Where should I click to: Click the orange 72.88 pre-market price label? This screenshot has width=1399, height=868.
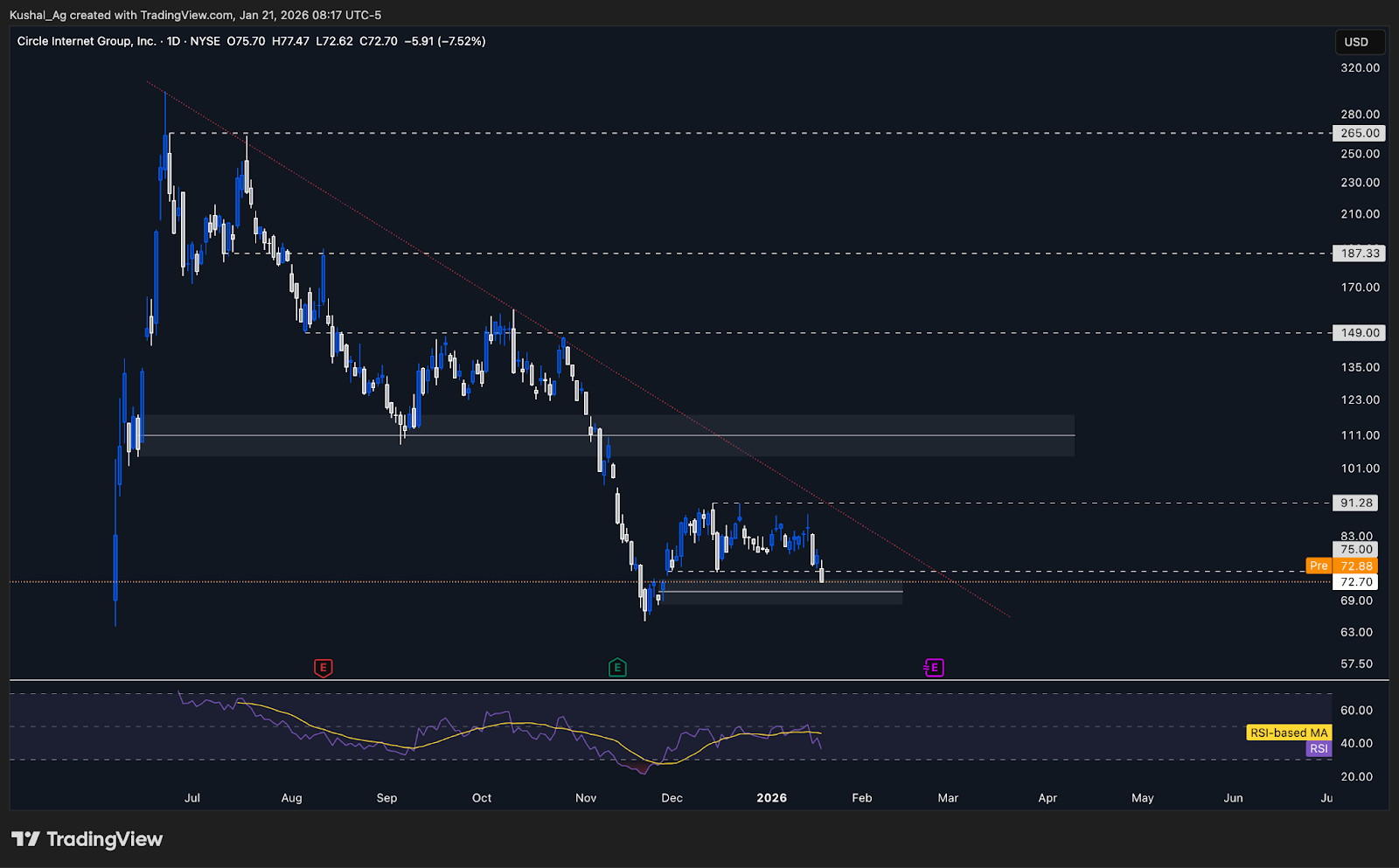[1356, 566]
